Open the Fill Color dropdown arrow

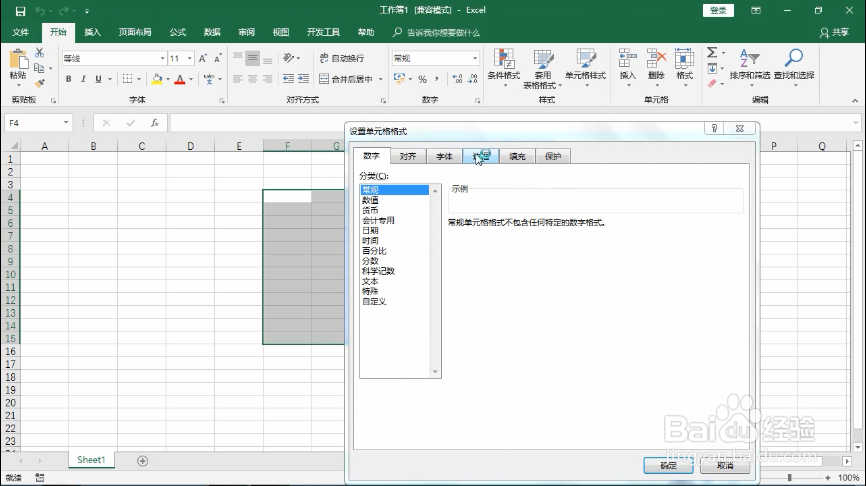[168, 79]
